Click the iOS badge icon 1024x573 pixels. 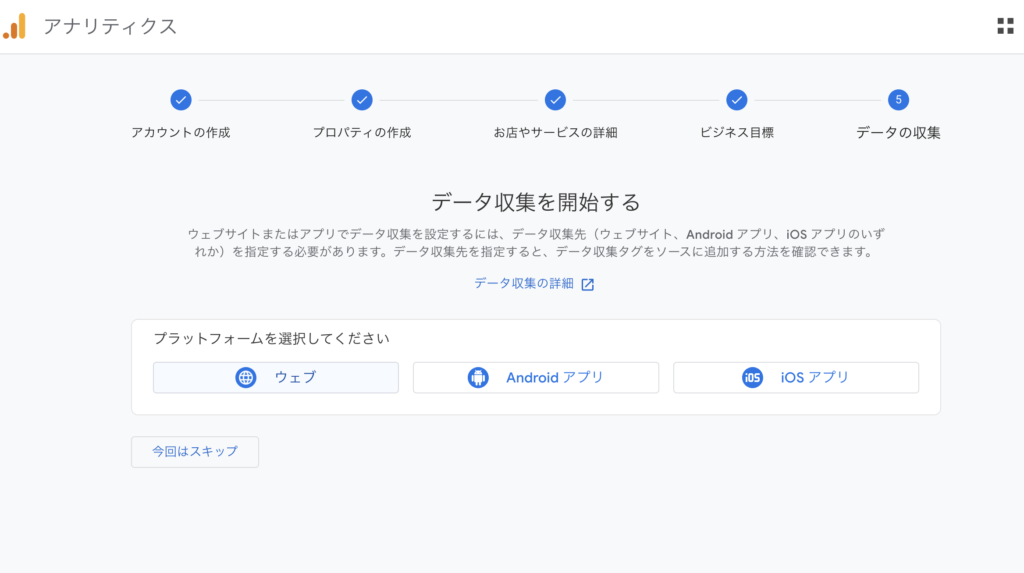coord(752,378)
